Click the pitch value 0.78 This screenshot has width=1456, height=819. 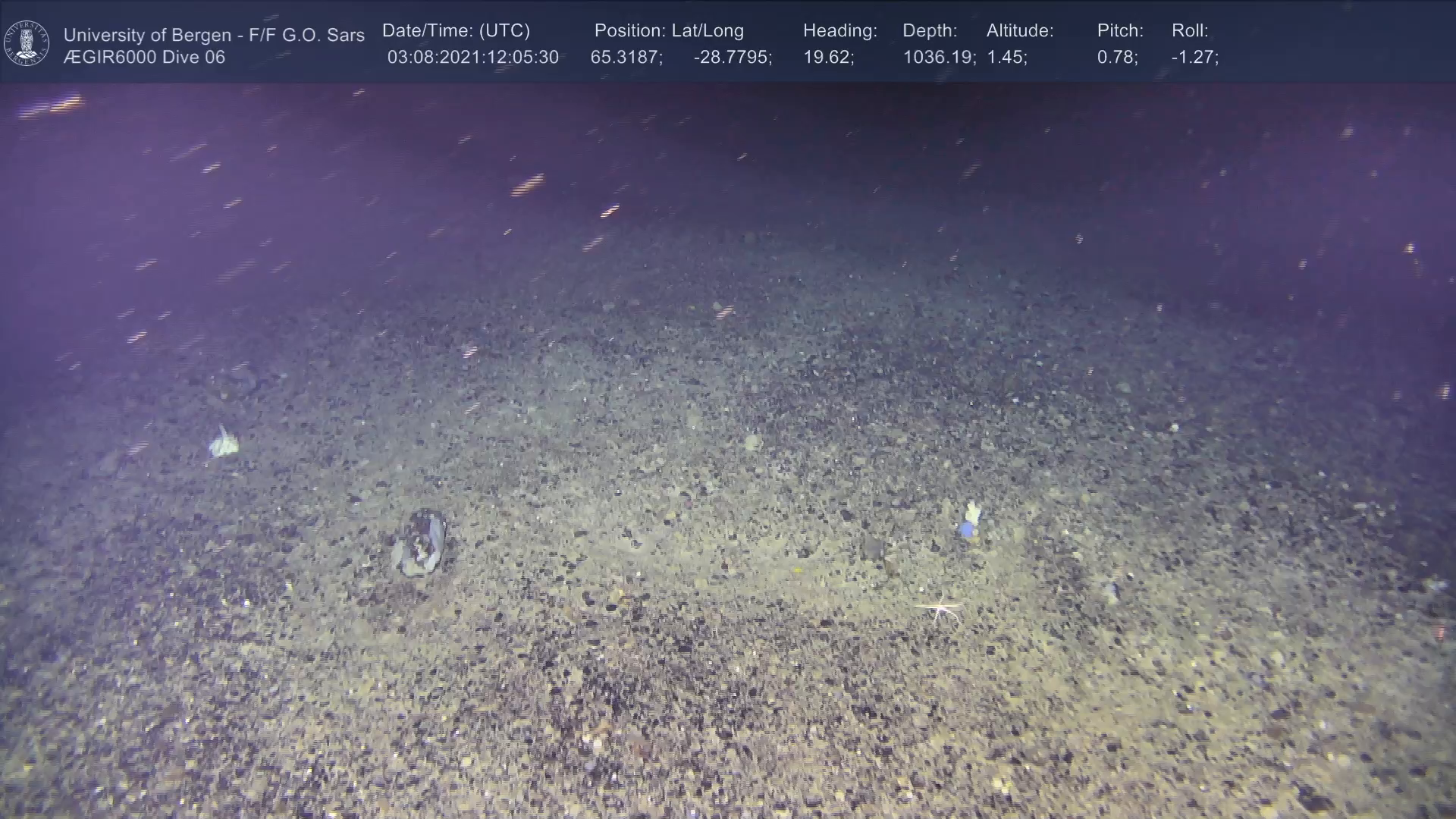pyautogui.click(x=1117, y=58)
